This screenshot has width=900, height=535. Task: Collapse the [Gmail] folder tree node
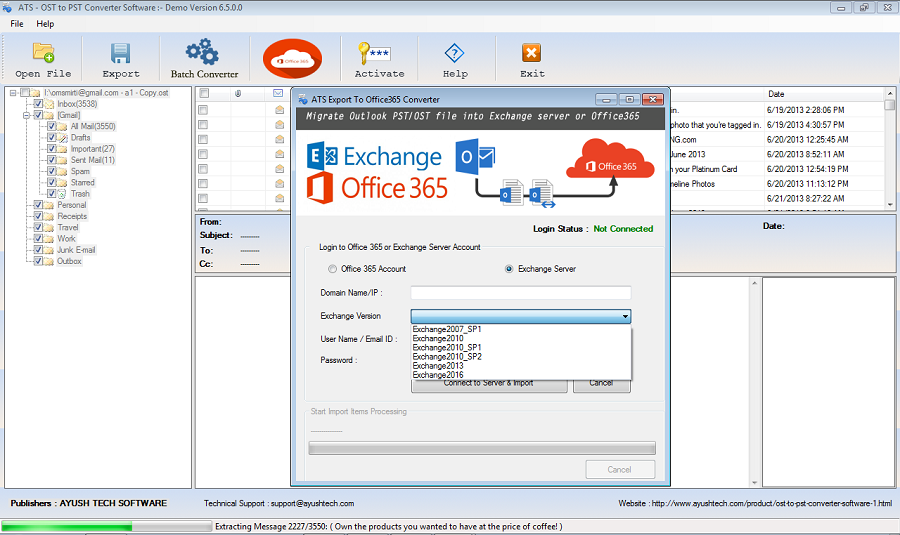(x=26, y=115)
